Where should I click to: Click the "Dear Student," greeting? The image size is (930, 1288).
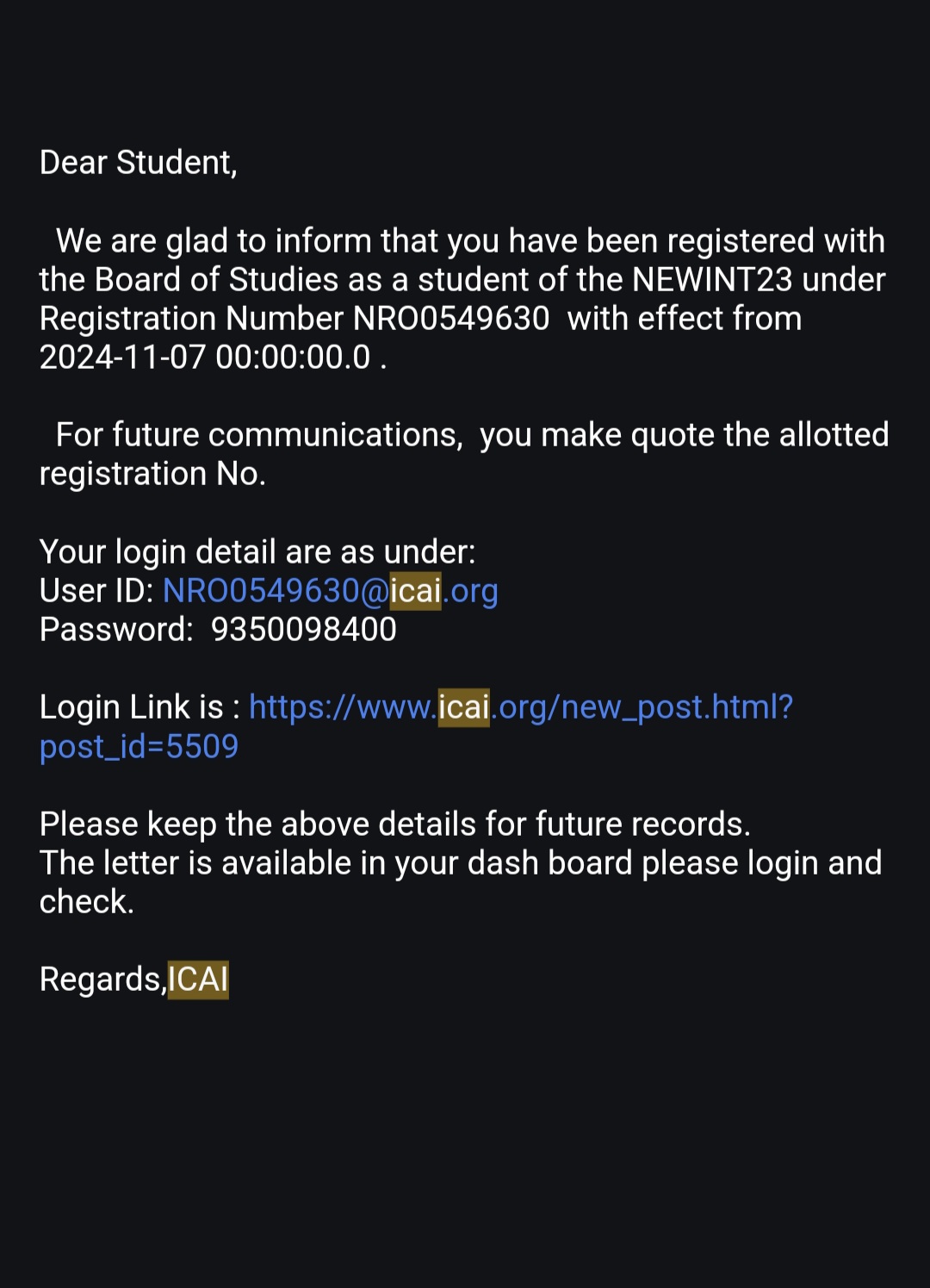click(138, 163)
